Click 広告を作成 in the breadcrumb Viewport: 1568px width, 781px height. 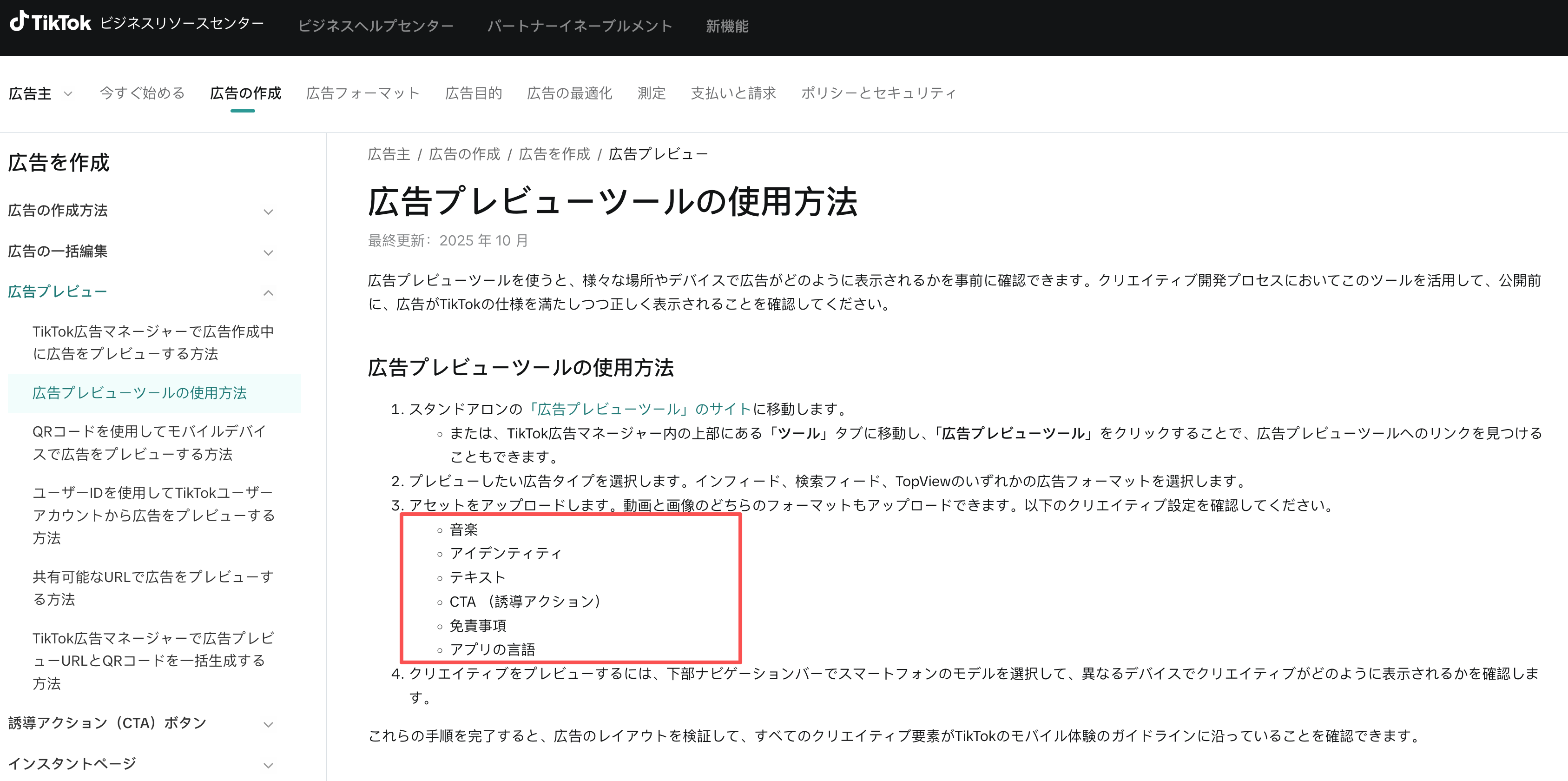point(554,154)
